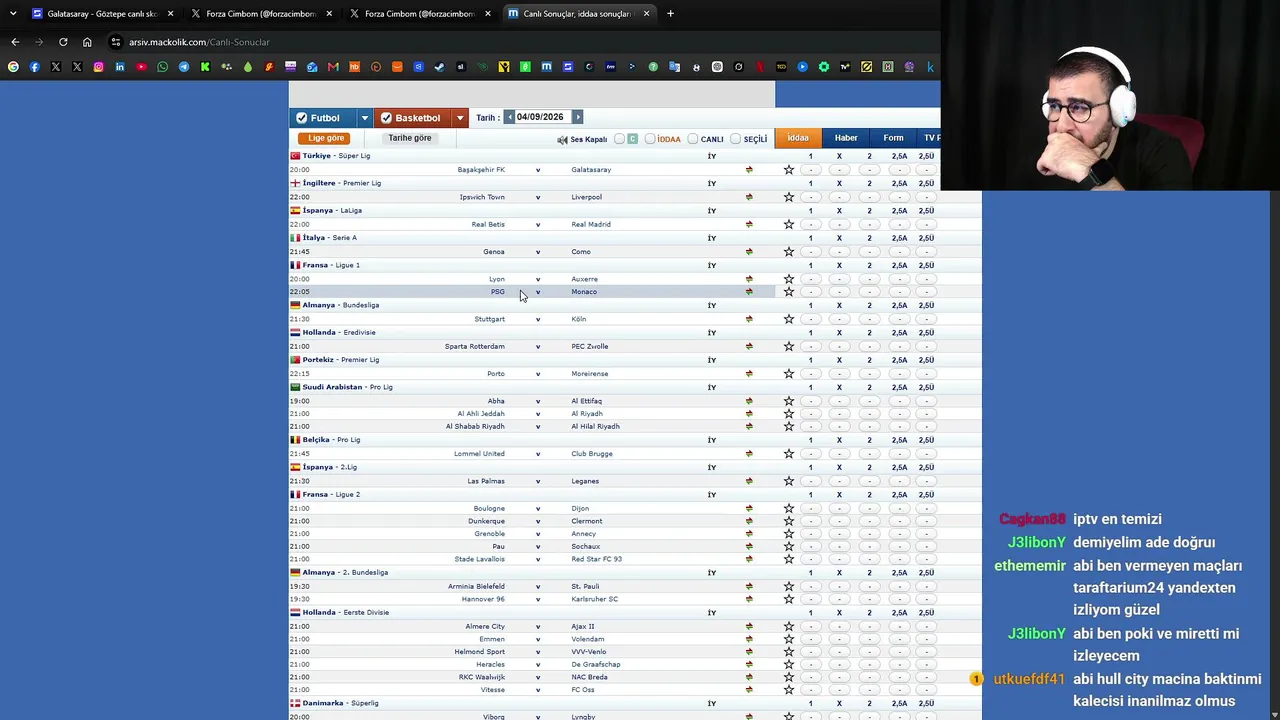The height and width of the screenshot is (720, 1280).
Task: Open İngiltere - Premier Lig league link
Action: [342, 183]
